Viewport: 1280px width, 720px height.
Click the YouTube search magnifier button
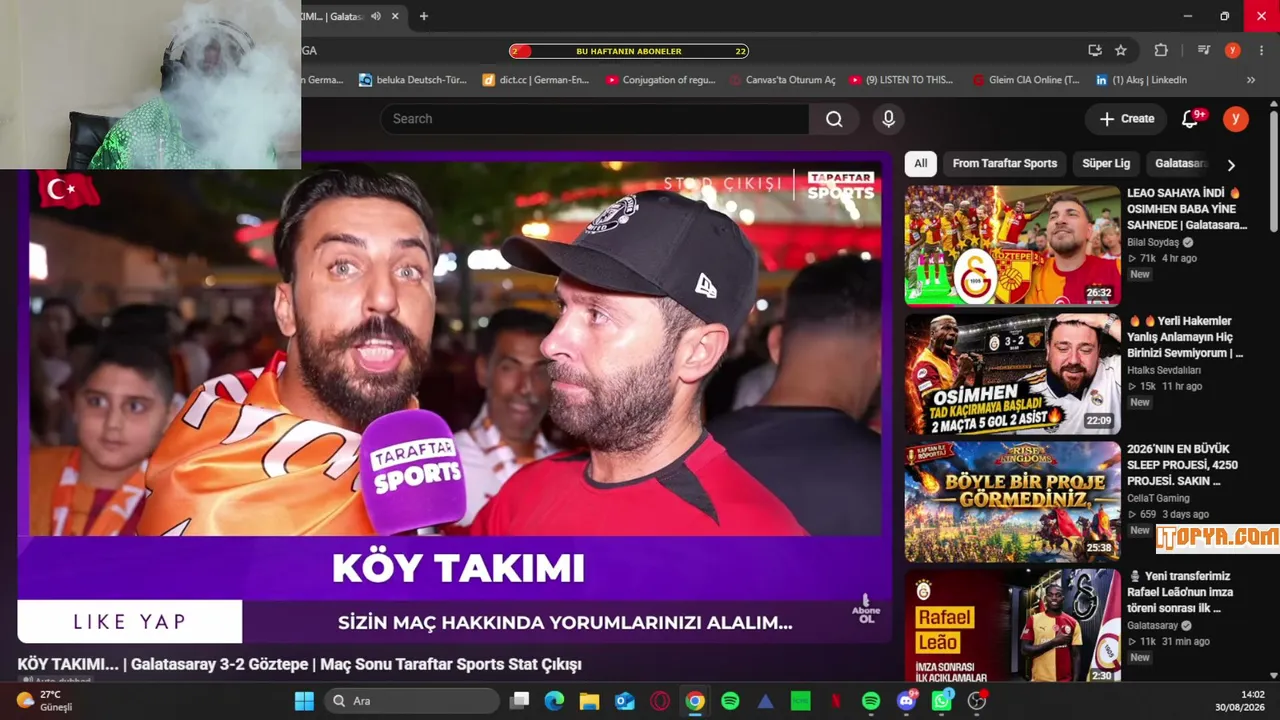click(834, 119)
